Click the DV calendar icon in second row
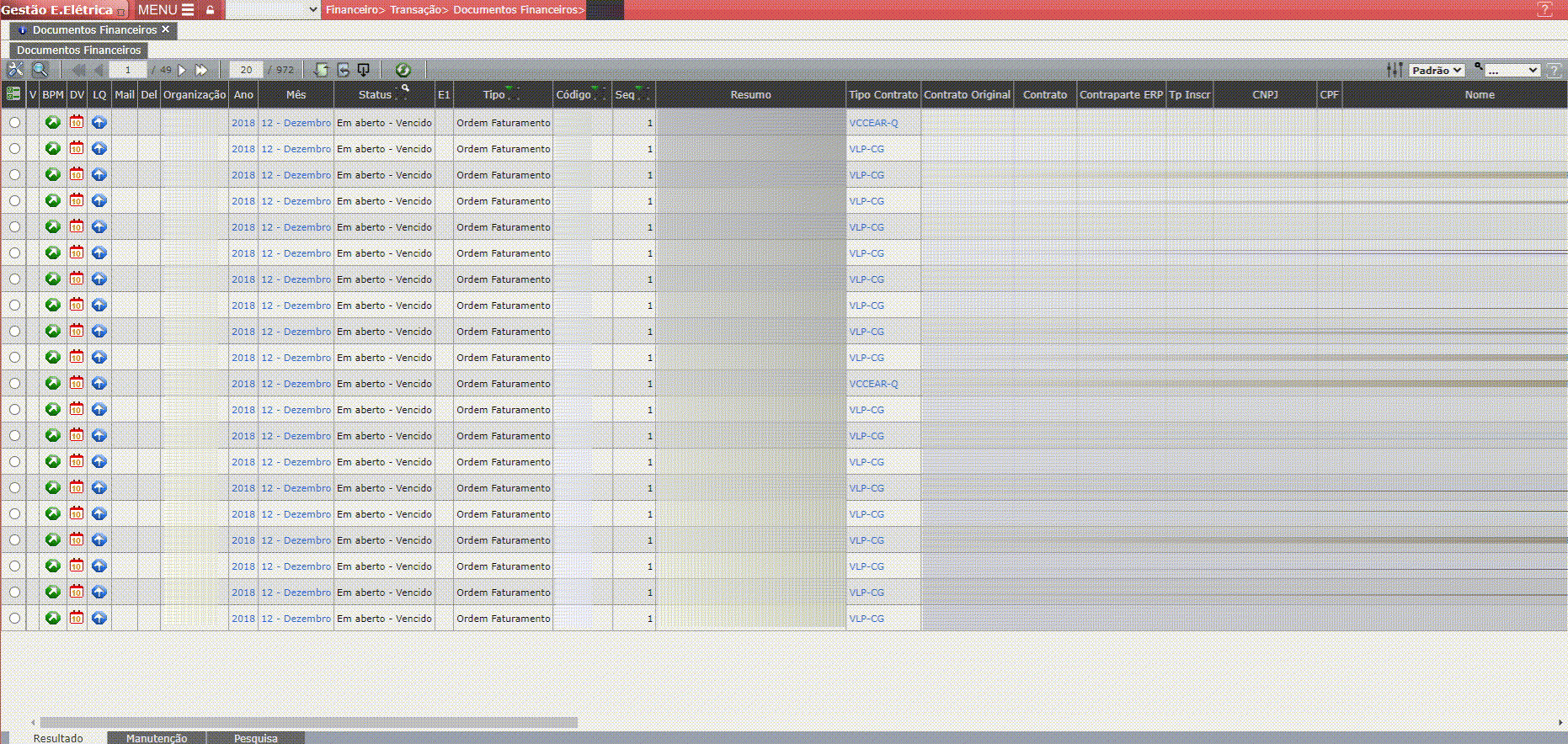 point(77,148)
